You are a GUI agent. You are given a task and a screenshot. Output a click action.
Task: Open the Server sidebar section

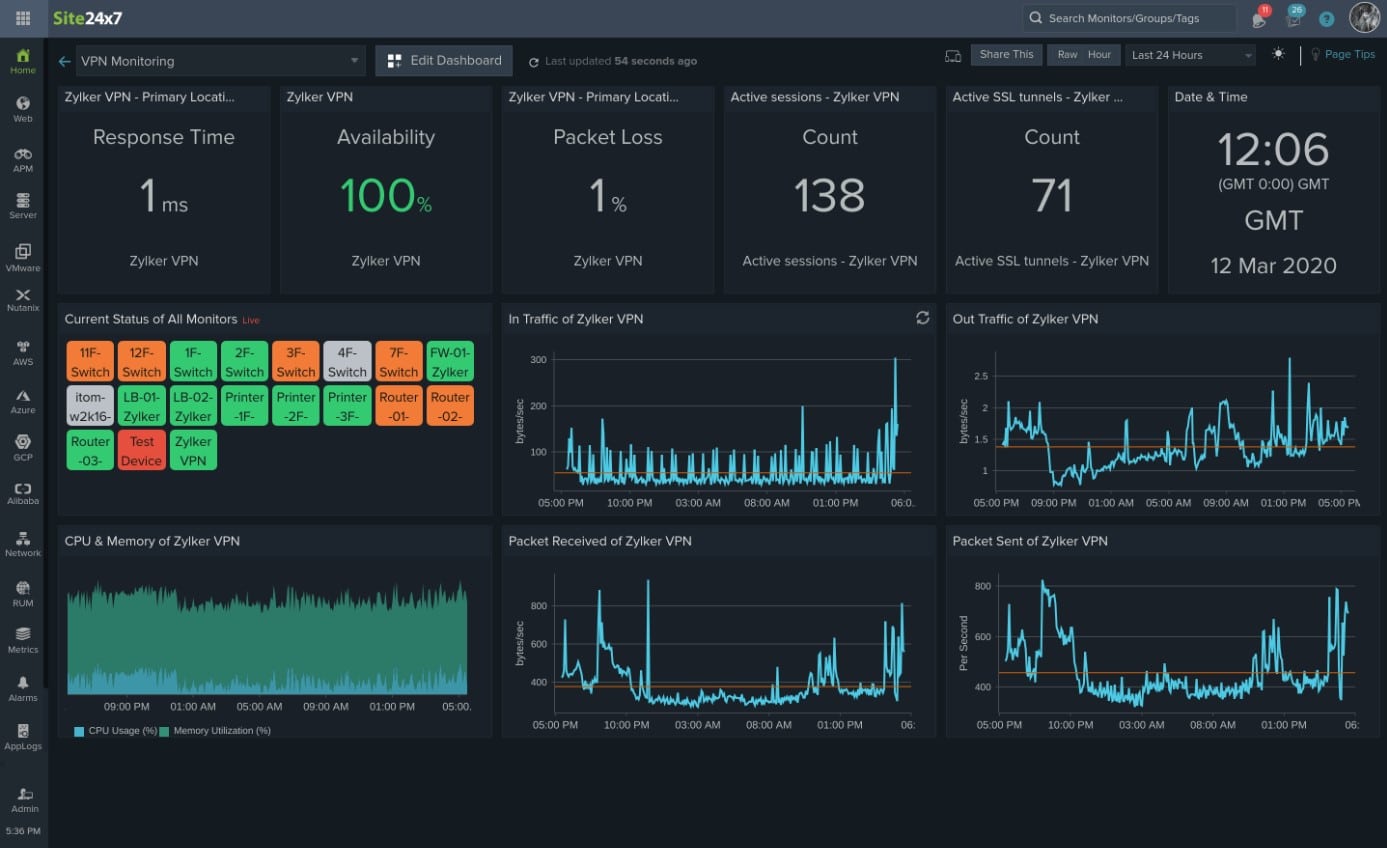click(23, 206)
